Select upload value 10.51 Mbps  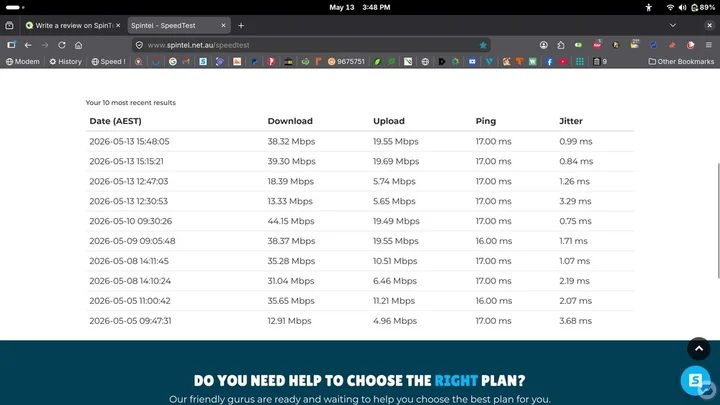click(395, 261)
